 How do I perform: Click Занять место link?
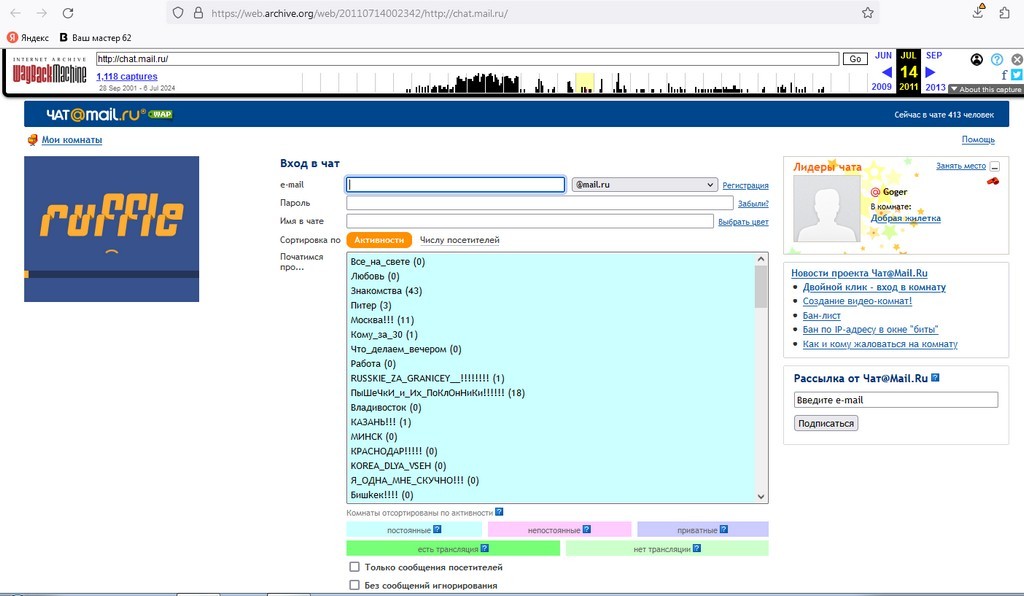[x=961, y=166]
